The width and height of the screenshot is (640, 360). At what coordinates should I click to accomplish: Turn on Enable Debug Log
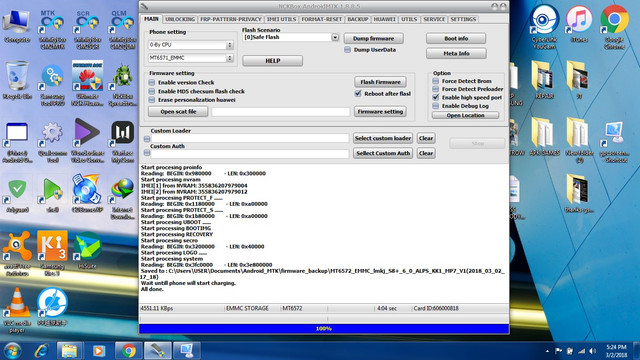point(436,106)
